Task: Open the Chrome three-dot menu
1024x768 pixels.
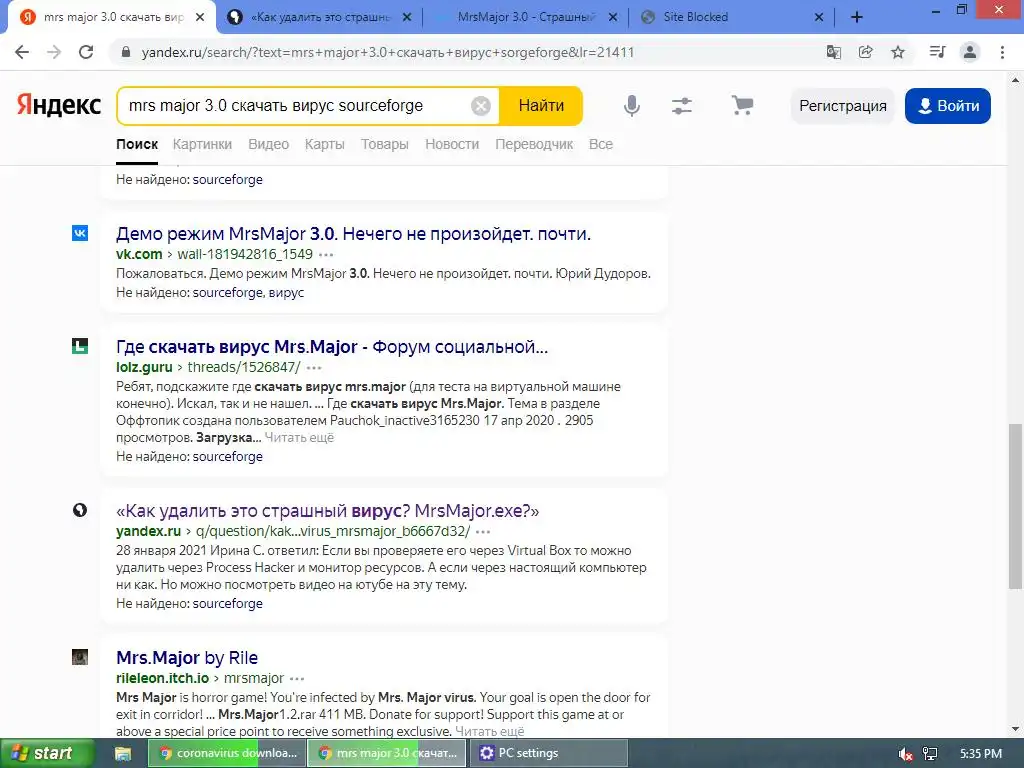Action: click(x=1002, y=52)
